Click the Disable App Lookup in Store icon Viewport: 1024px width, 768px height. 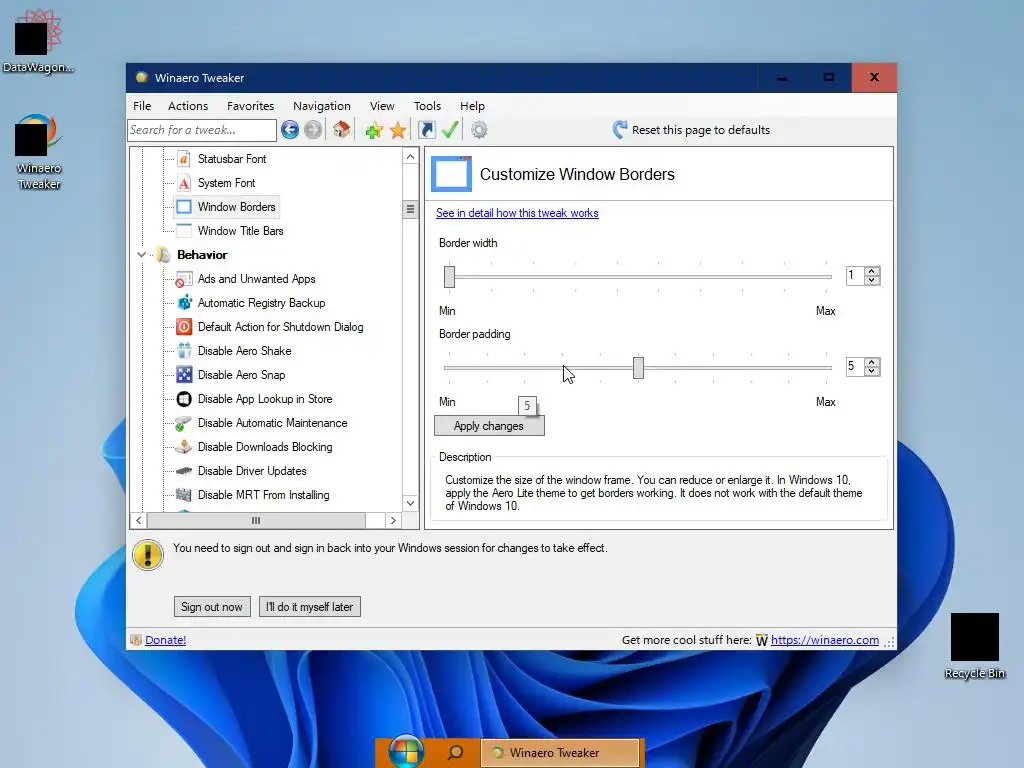[184, 399]
